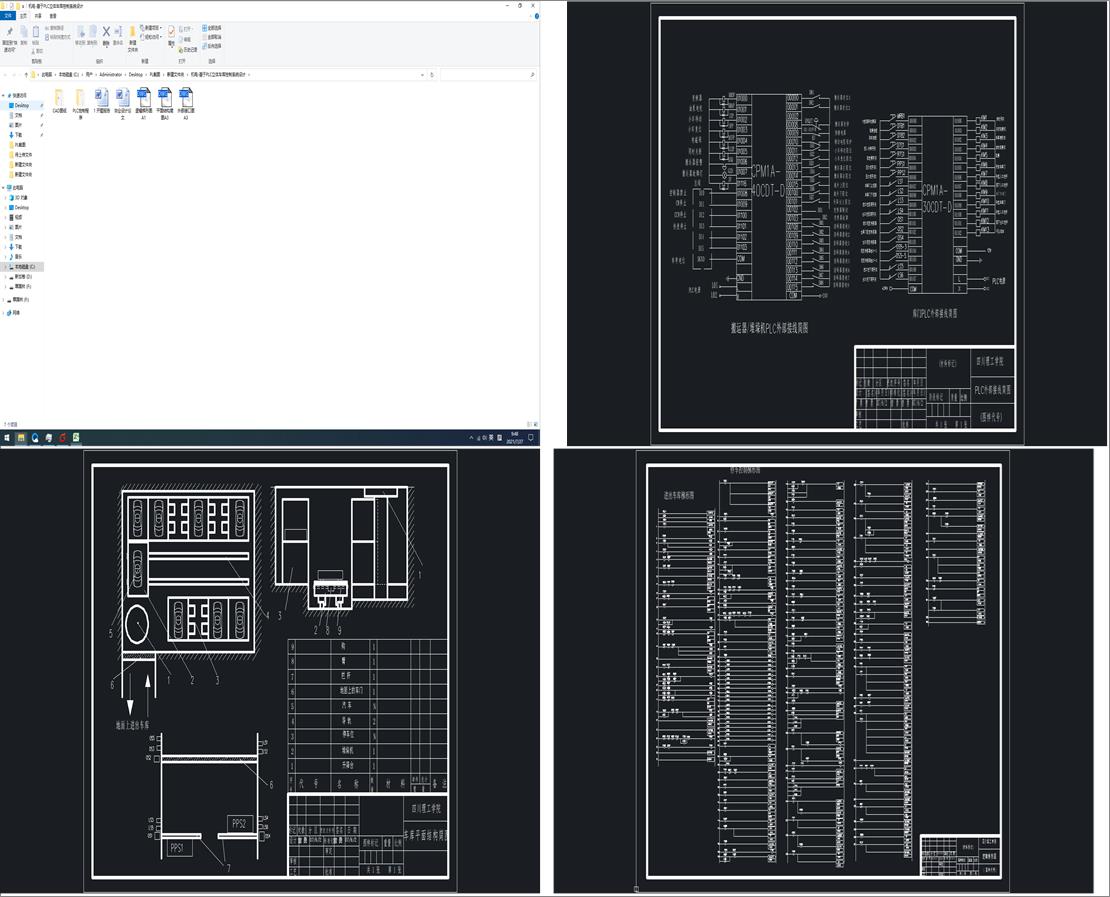The height and width of the screenshot is (897, 1110).
Task: Expand Local Disk (C:) tree node
Action: 6,267
